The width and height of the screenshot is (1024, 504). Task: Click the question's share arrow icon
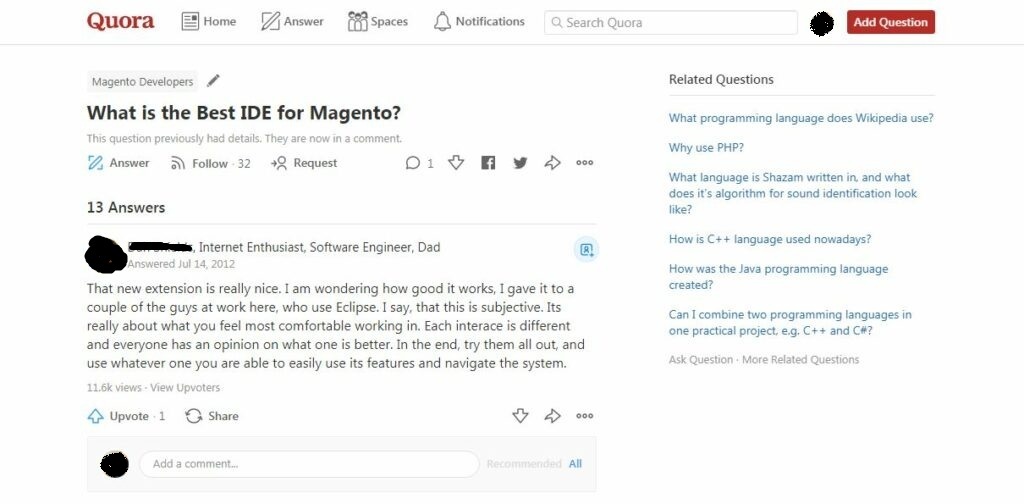(x=552, y=163)
